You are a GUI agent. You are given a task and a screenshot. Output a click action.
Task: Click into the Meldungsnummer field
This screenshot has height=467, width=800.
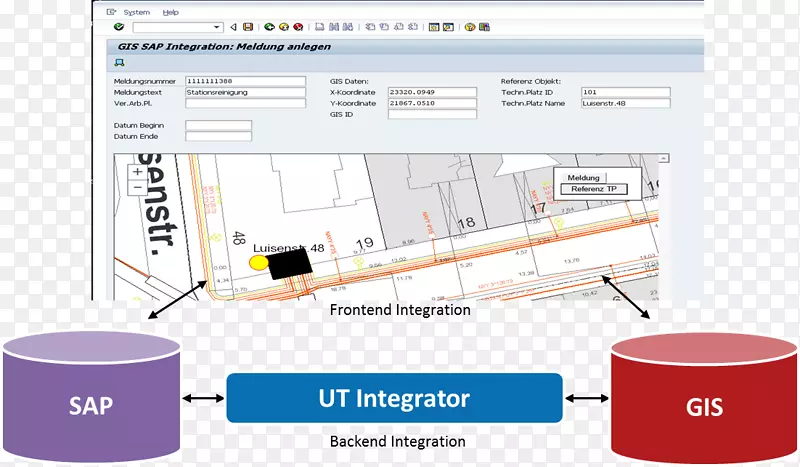pyautogui.click(x=245, y=81)
